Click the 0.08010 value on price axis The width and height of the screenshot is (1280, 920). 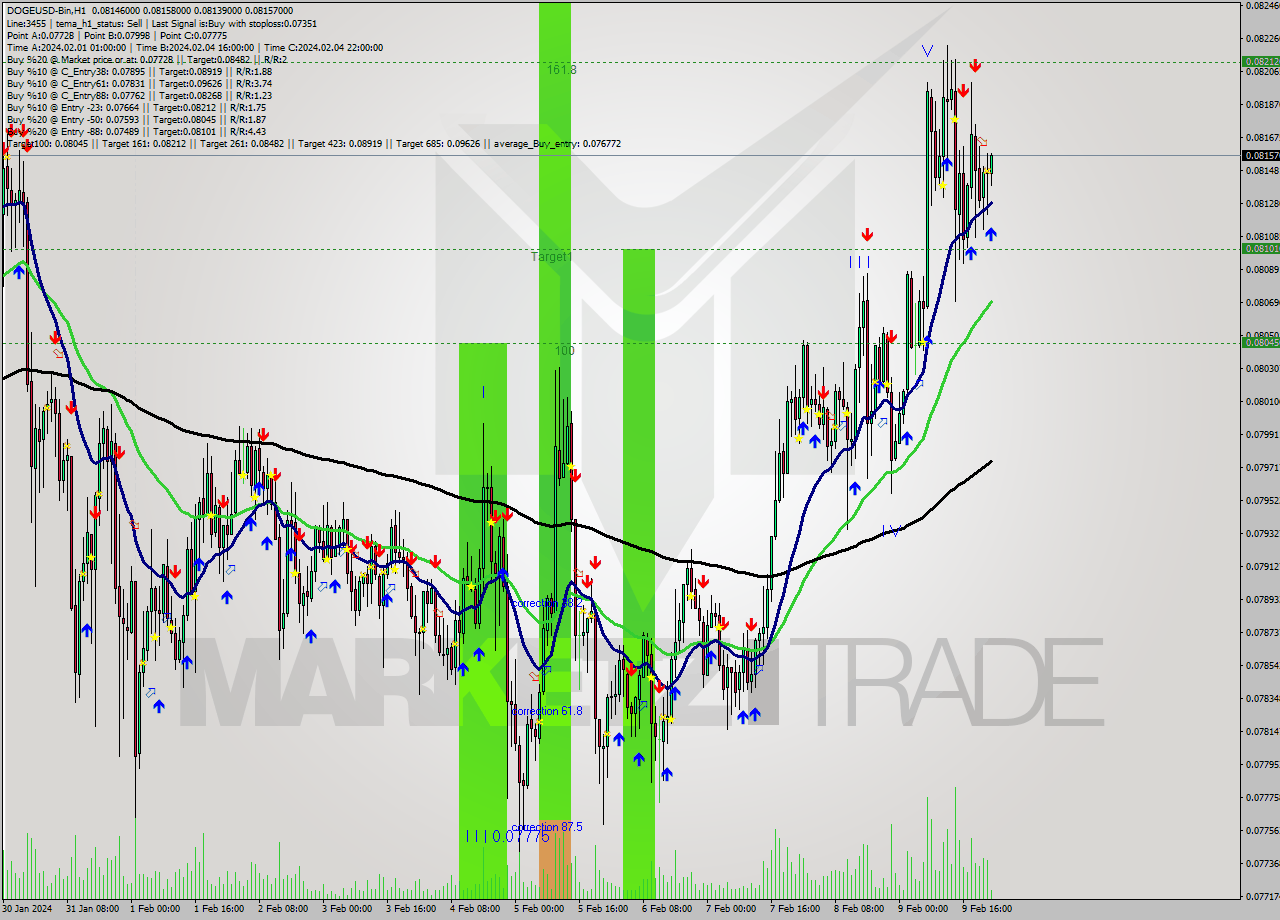[1263, 401]
